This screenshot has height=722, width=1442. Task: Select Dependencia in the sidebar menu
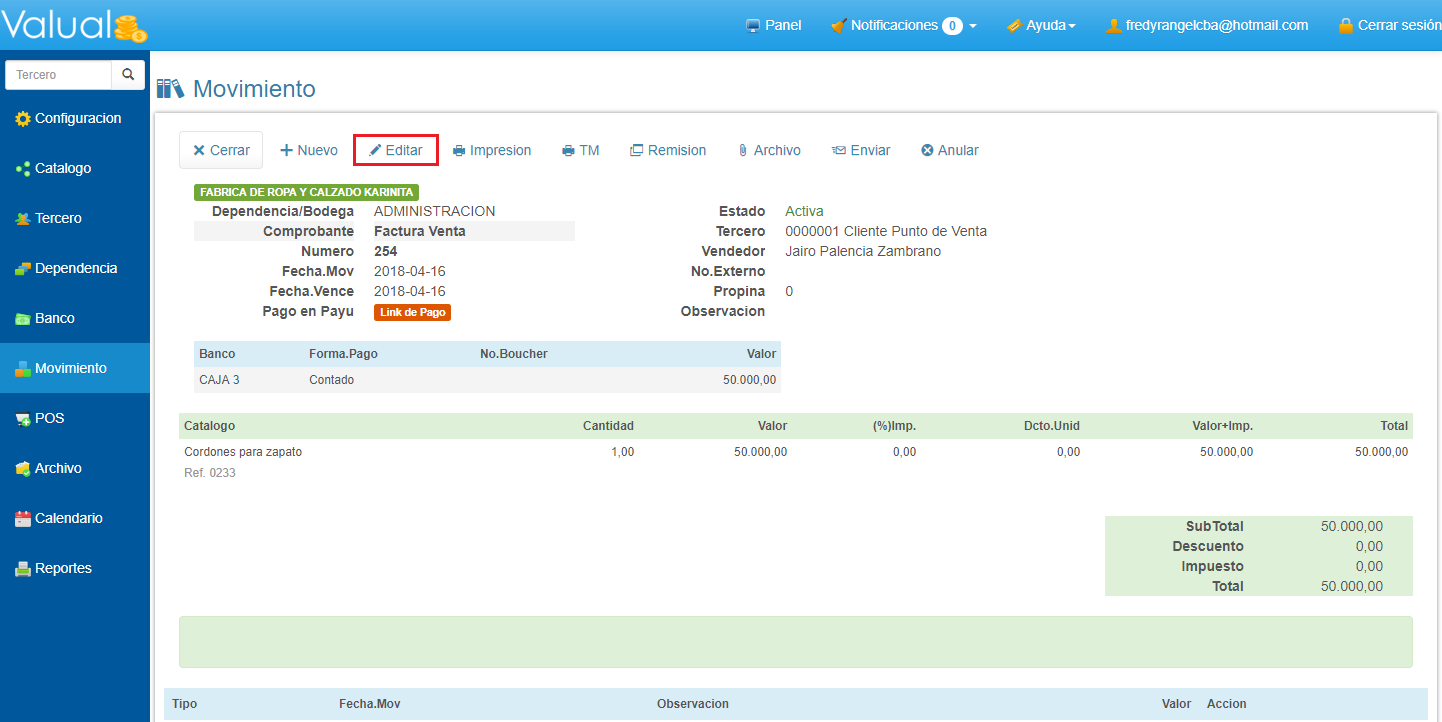tap(75, 268)
